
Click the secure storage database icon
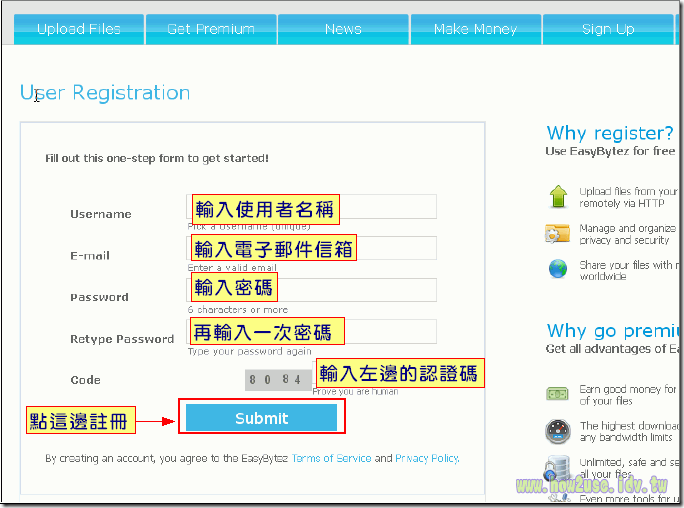557,468
